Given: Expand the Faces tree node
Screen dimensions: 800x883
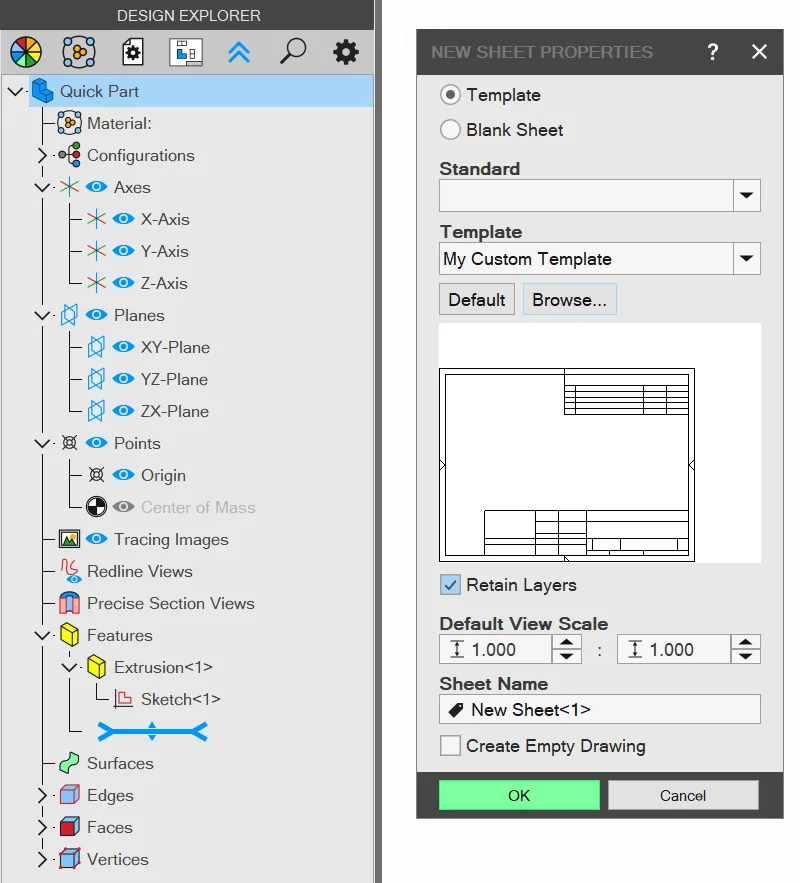Looking at the screenshot, I should [x=42, y=827].
